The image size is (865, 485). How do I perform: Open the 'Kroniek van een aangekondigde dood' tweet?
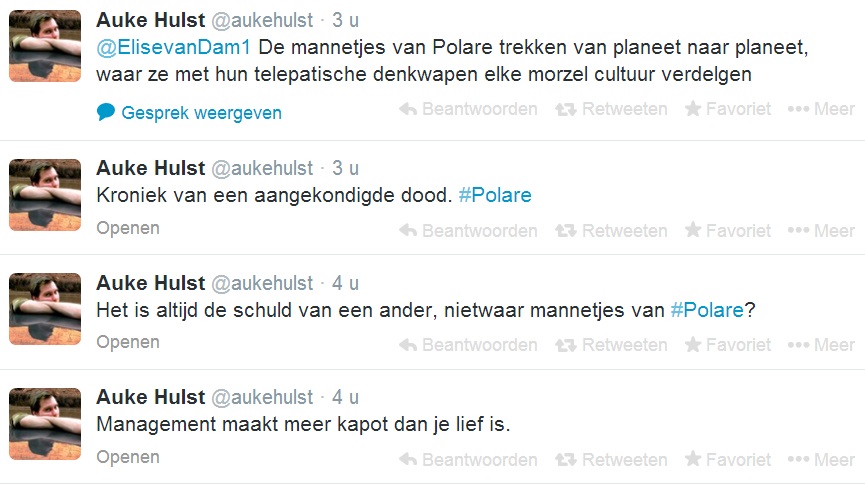128,228
